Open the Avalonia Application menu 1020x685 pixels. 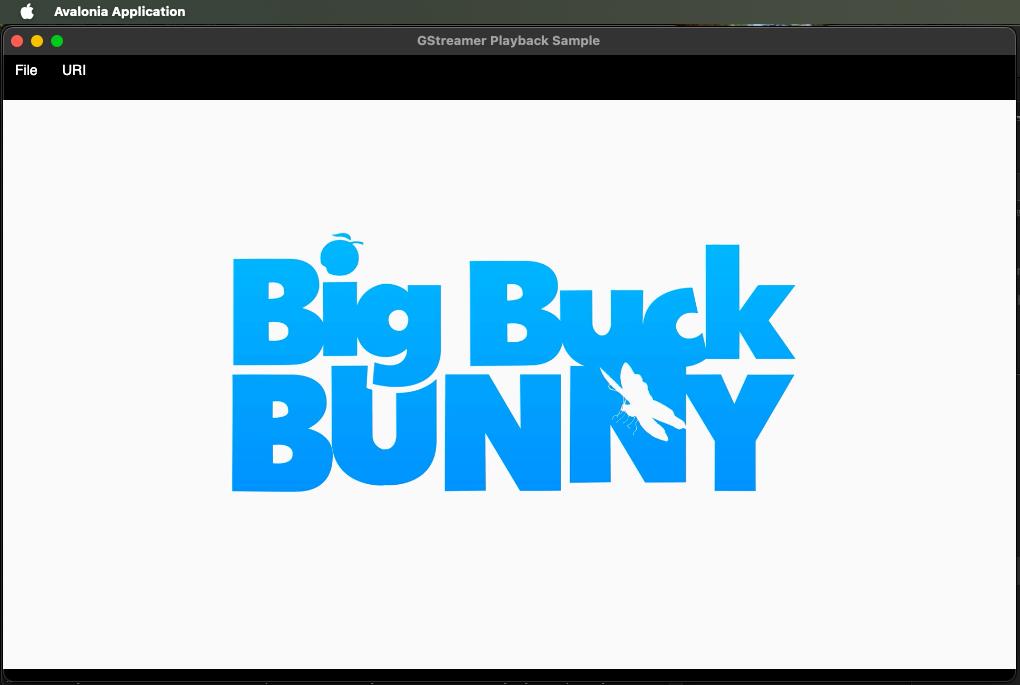point(119,12)
